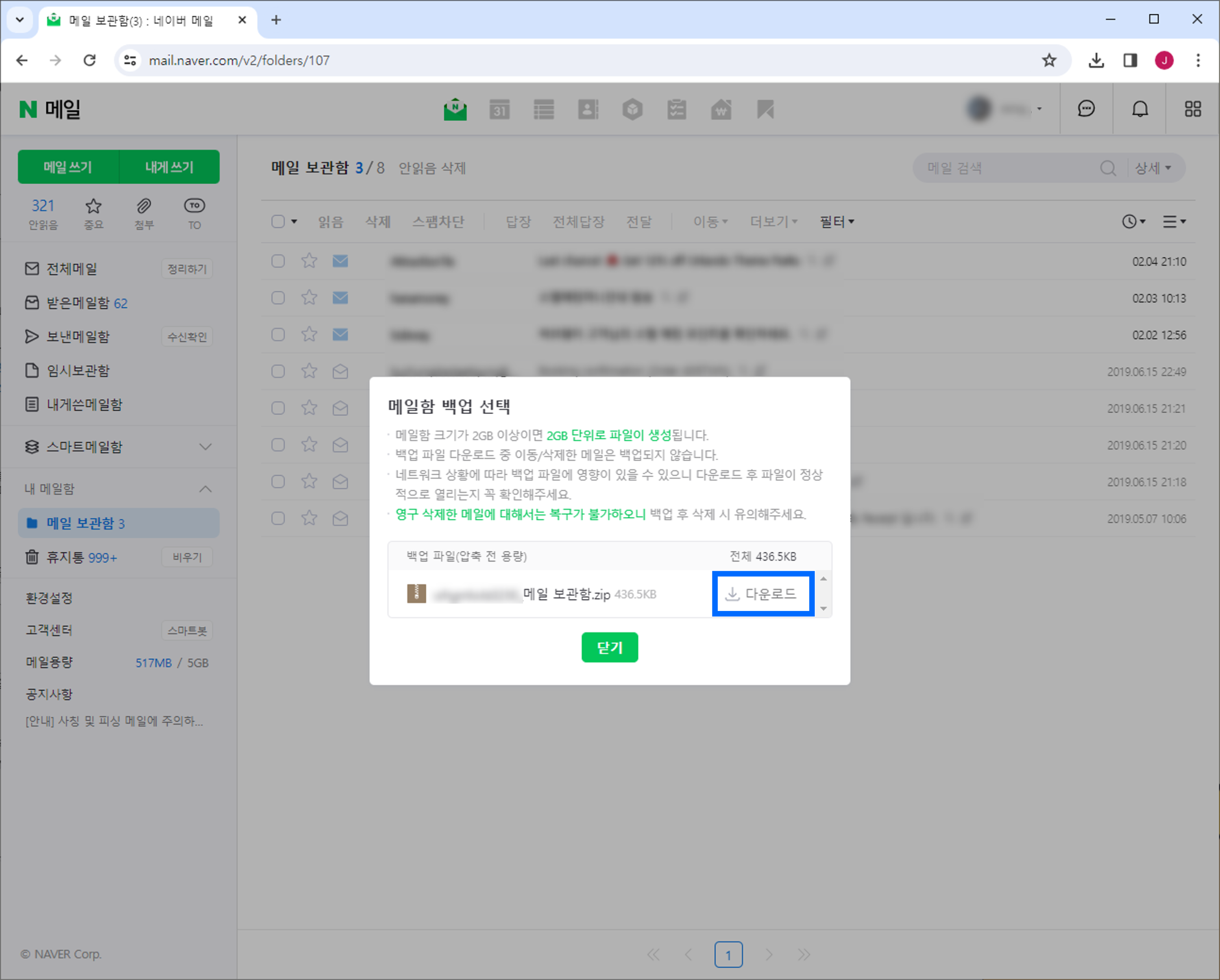Image resolution: width=1220 pixels, height=980 pixels.
Task: Open the apps grid icon
Action: tap(1194, 109)
